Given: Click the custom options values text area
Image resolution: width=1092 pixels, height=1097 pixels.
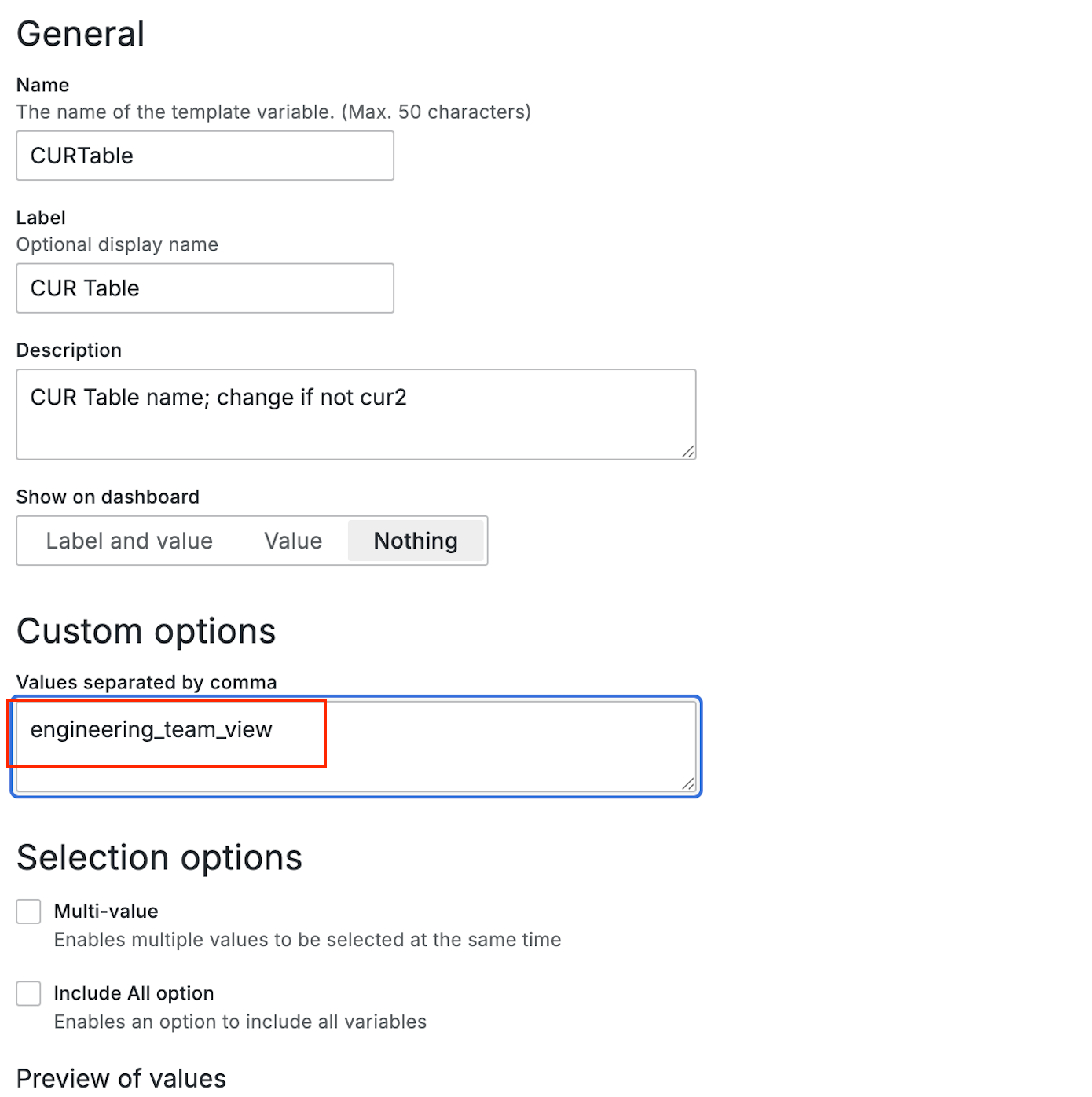Looking at the screenshot, I should point(356,747).
